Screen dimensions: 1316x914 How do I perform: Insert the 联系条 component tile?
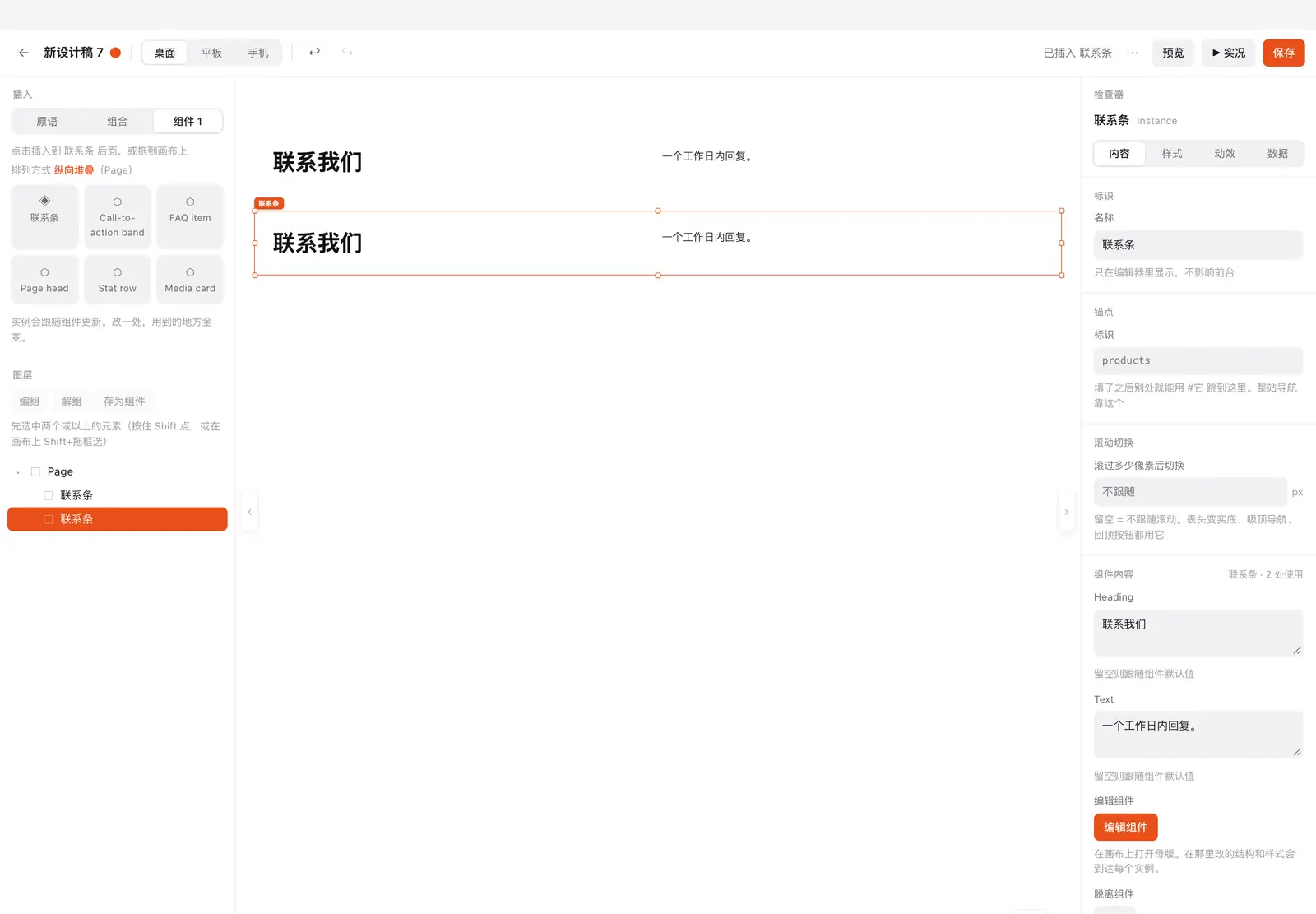click(x=44, y=216)
